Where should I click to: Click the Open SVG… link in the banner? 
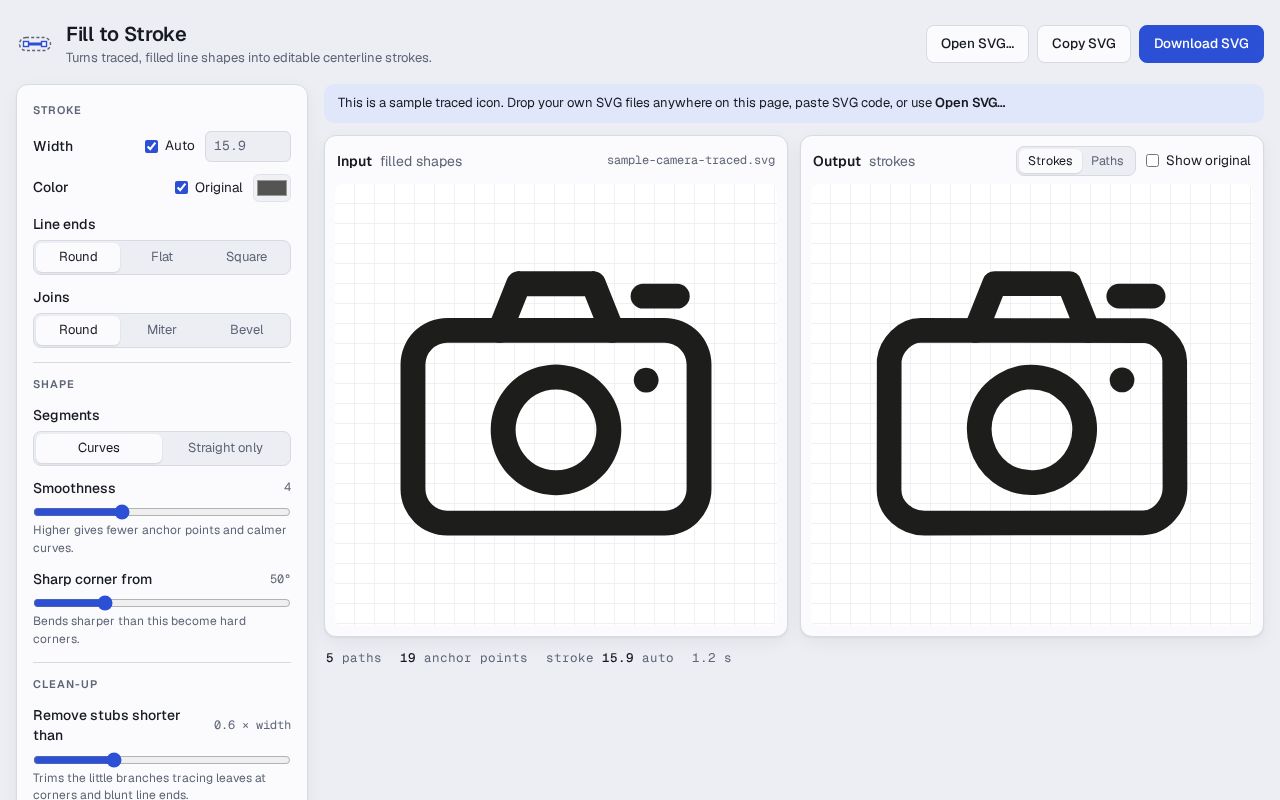click(970, 103)
